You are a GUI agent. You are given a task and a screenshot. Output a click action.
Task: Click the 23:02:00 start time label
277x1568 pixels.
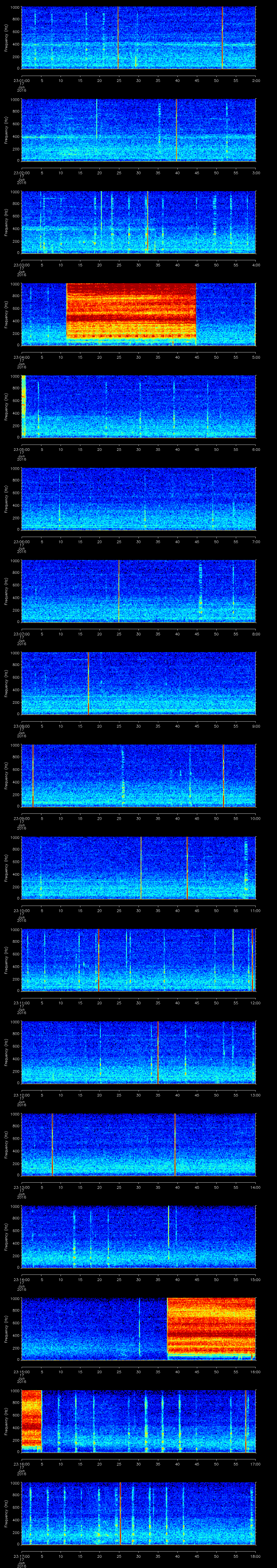(21, 173)
